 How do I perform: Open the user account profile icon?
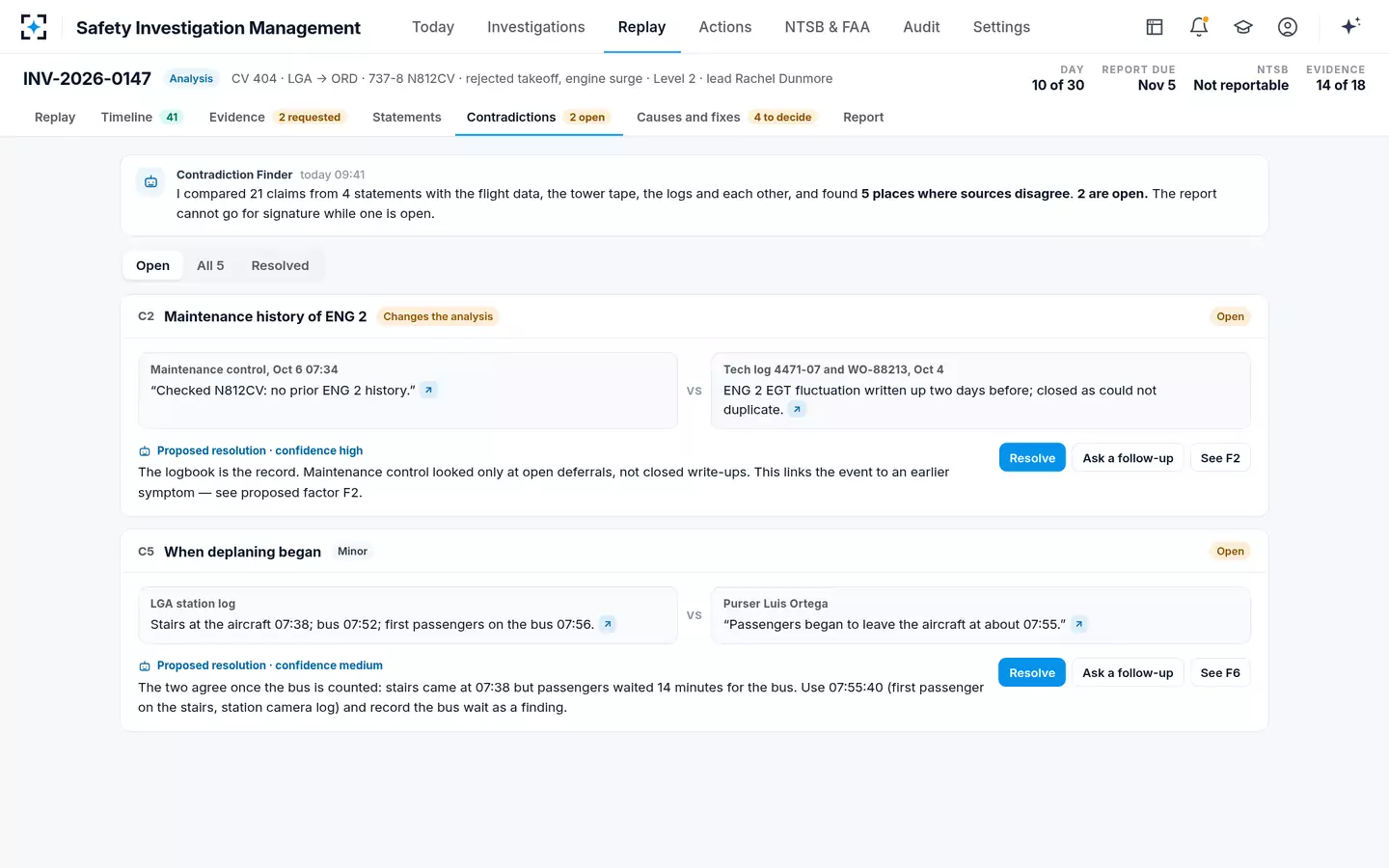[x=1288, y=27]
